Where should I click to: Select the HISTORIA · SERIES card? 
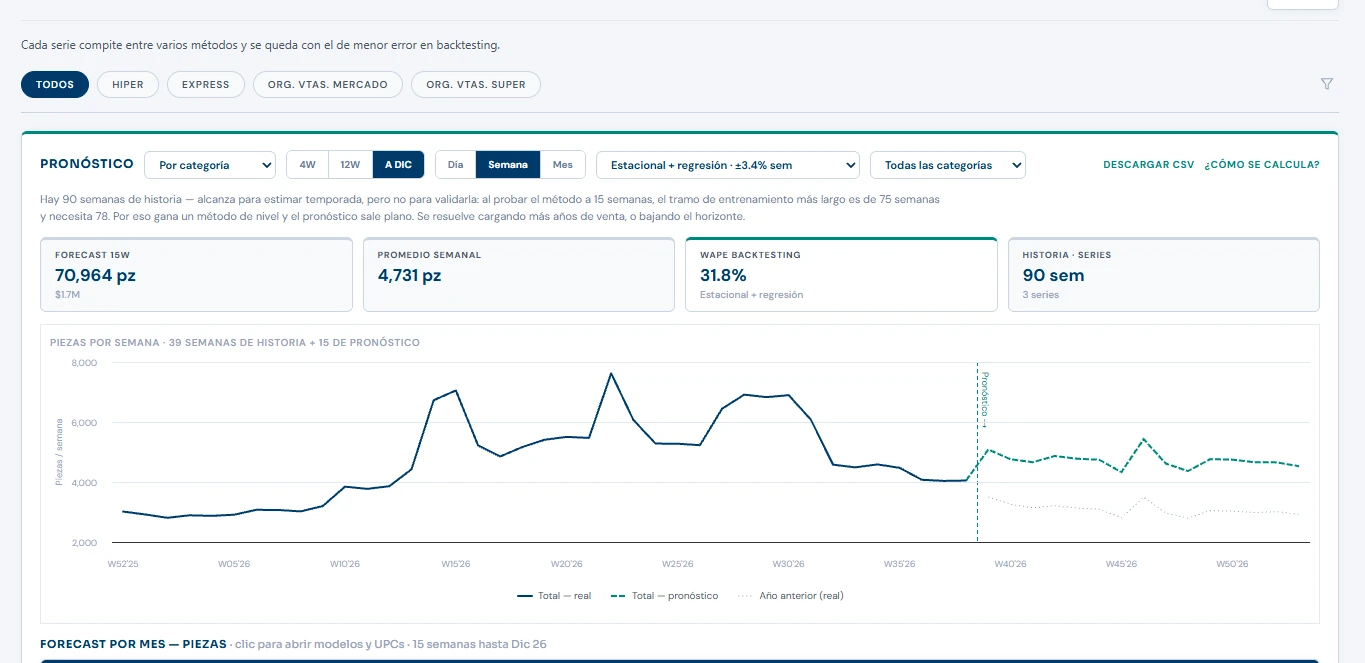(x=1164, y=274)
